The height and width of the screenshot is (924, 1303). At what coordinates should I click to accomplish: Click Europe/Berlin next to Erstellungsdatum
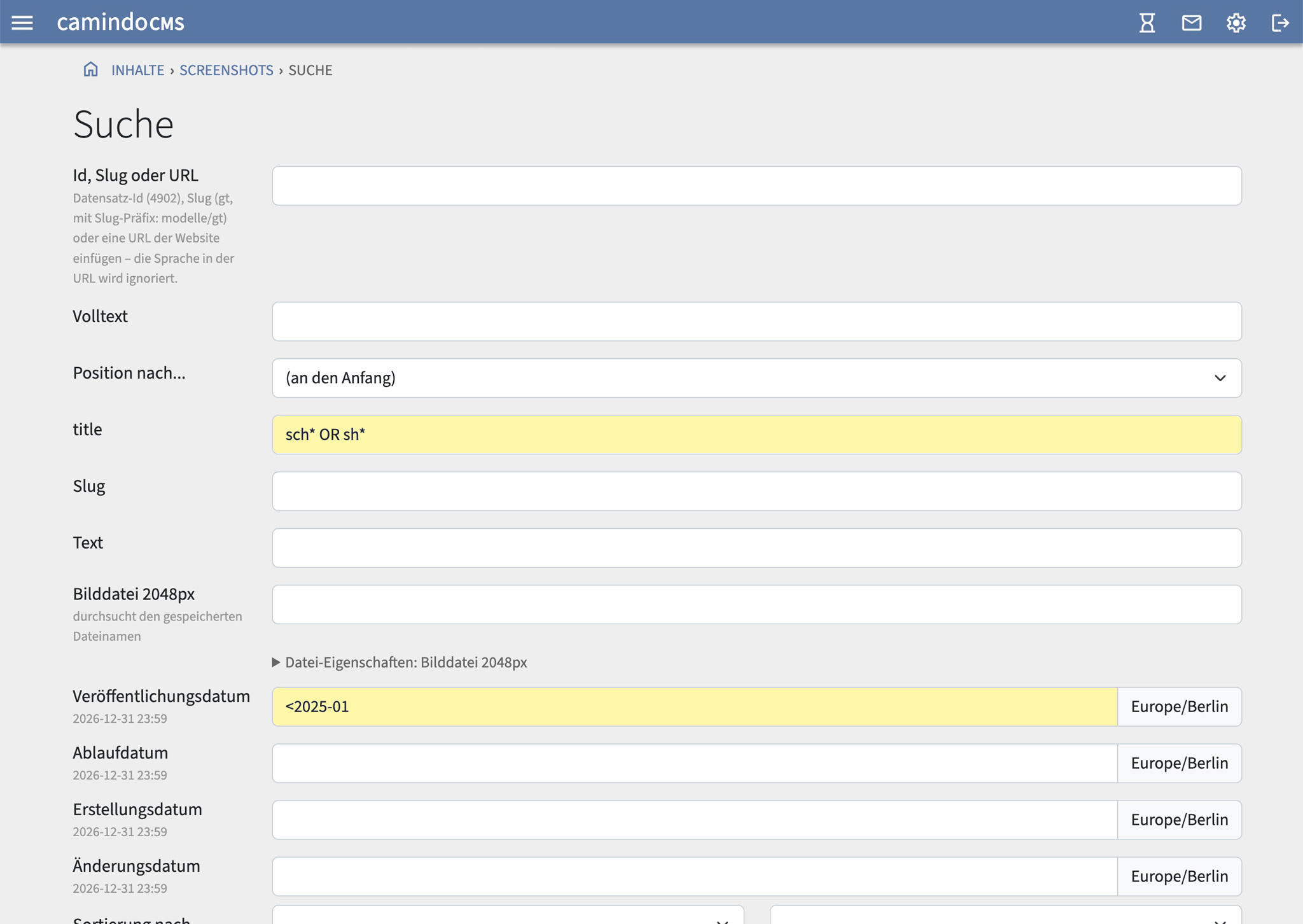(1179, 820)
